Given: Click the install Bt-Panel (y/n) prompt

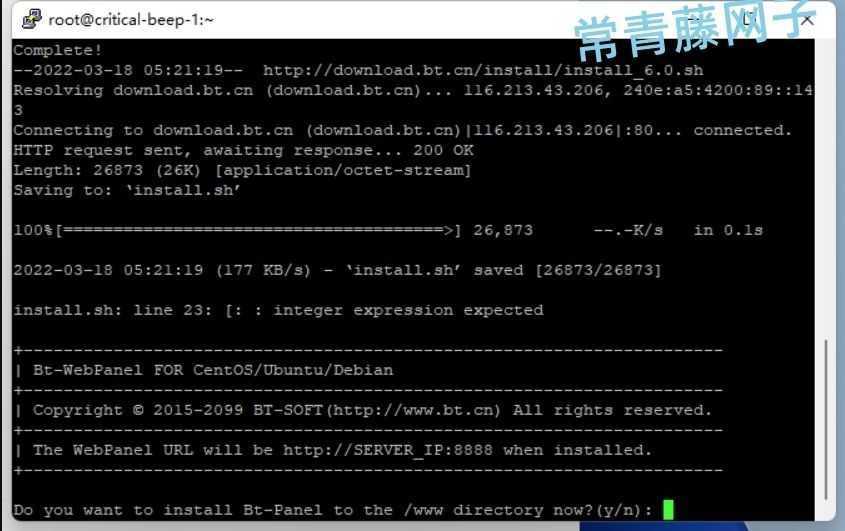Looking at the screenshot, I should pyautogui.click(x=333, y=510).
